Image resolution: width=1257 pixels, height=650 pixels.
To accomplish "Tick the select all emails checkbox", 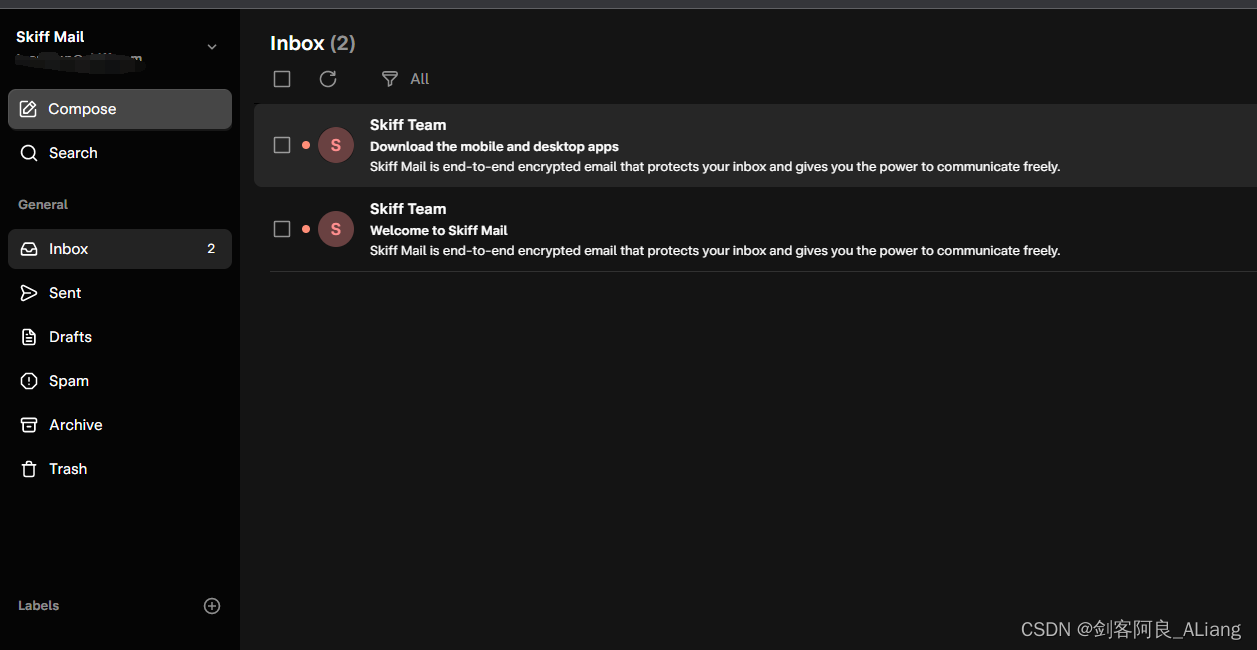I will (x=282, y=79).
